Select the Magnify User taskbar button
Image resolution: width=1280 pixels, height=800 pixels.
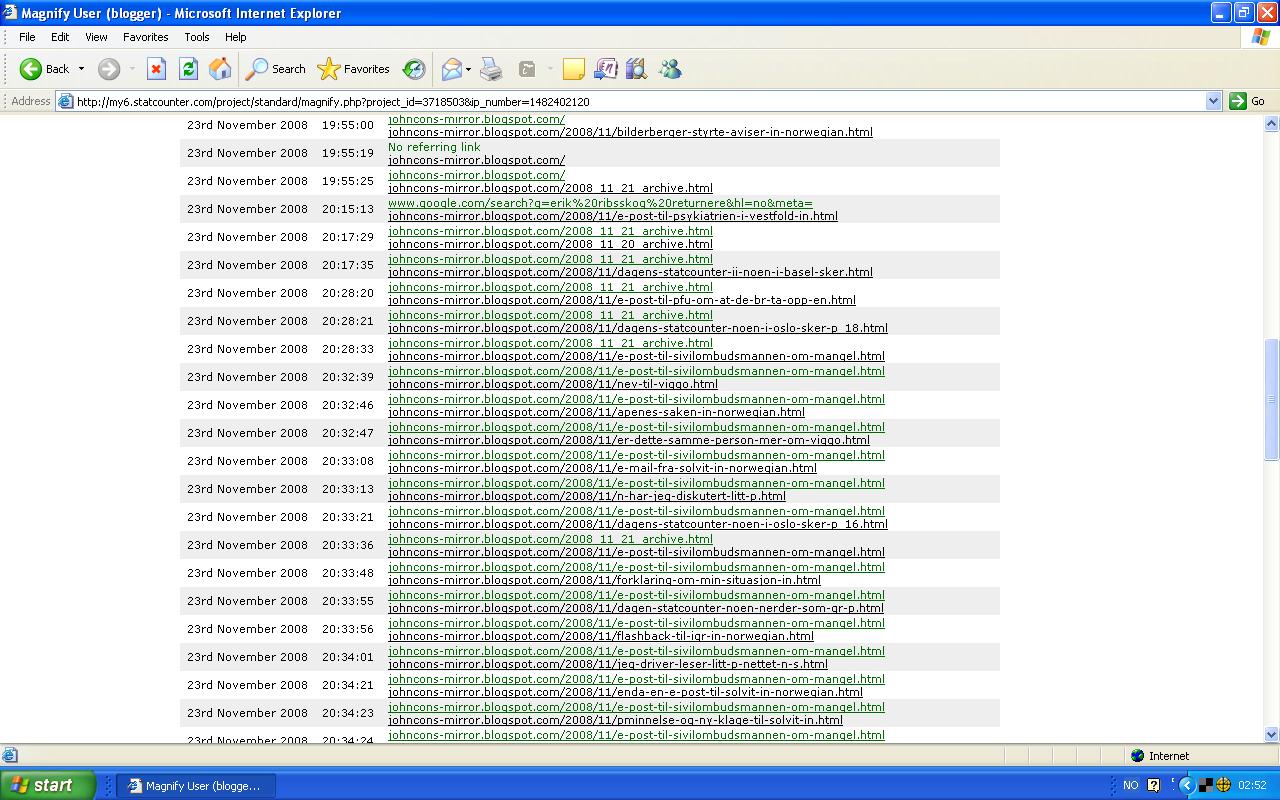[196, 786]
